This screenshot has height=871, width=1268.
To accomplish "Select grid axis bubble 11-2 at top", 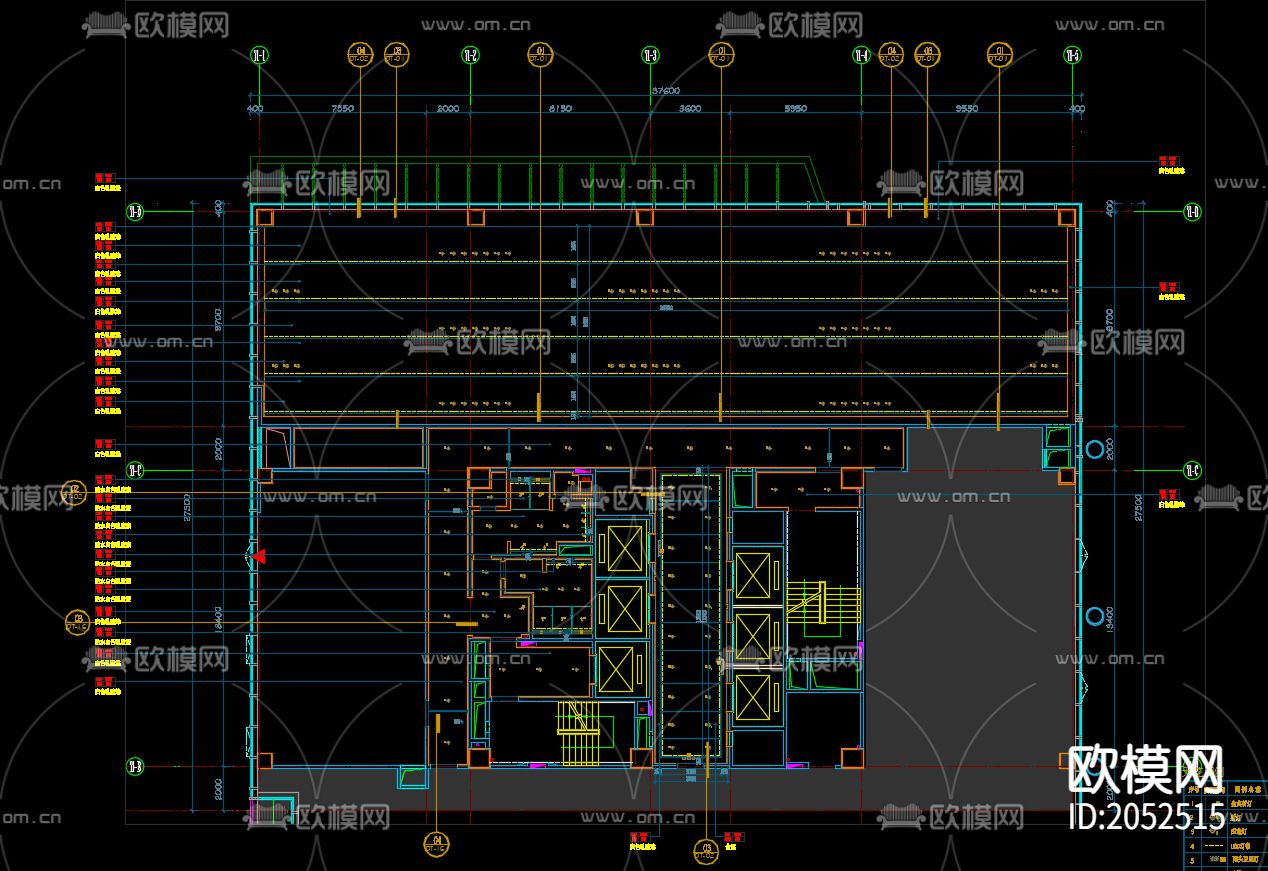I will point(470,55).
